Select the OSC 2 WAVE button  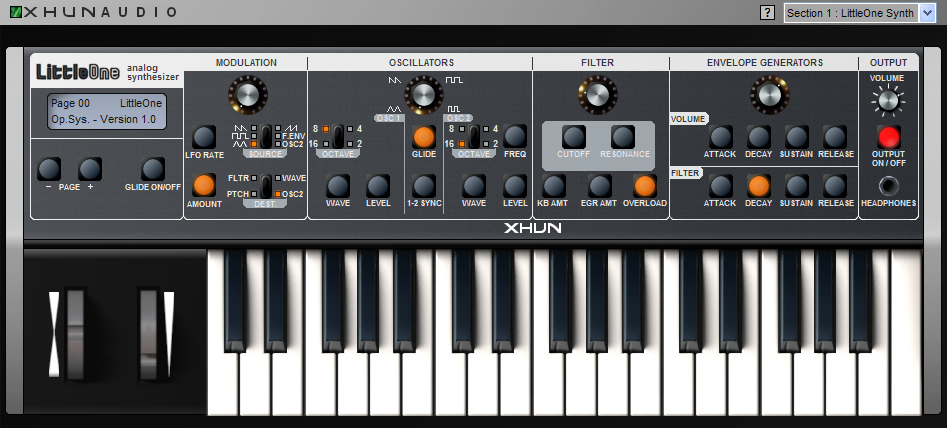click(x=474, y=187)
